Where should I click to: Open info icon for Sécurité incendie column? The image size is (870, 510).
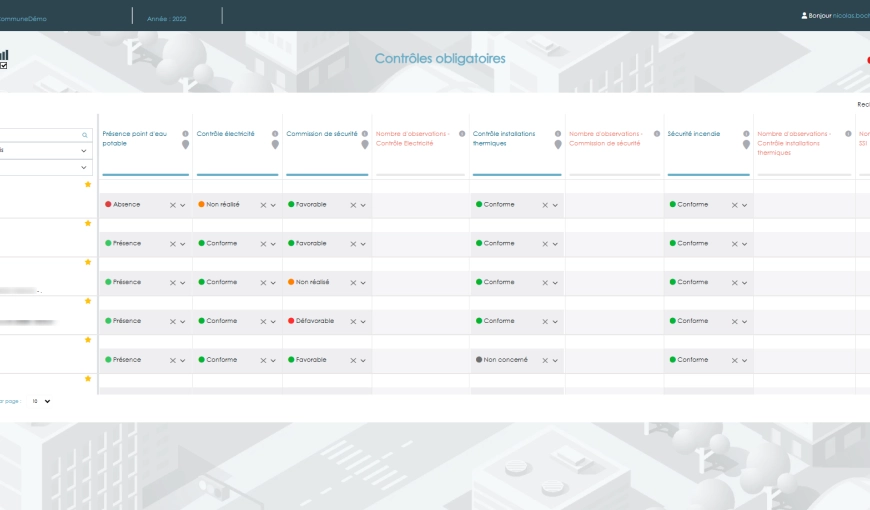(746, 134)
